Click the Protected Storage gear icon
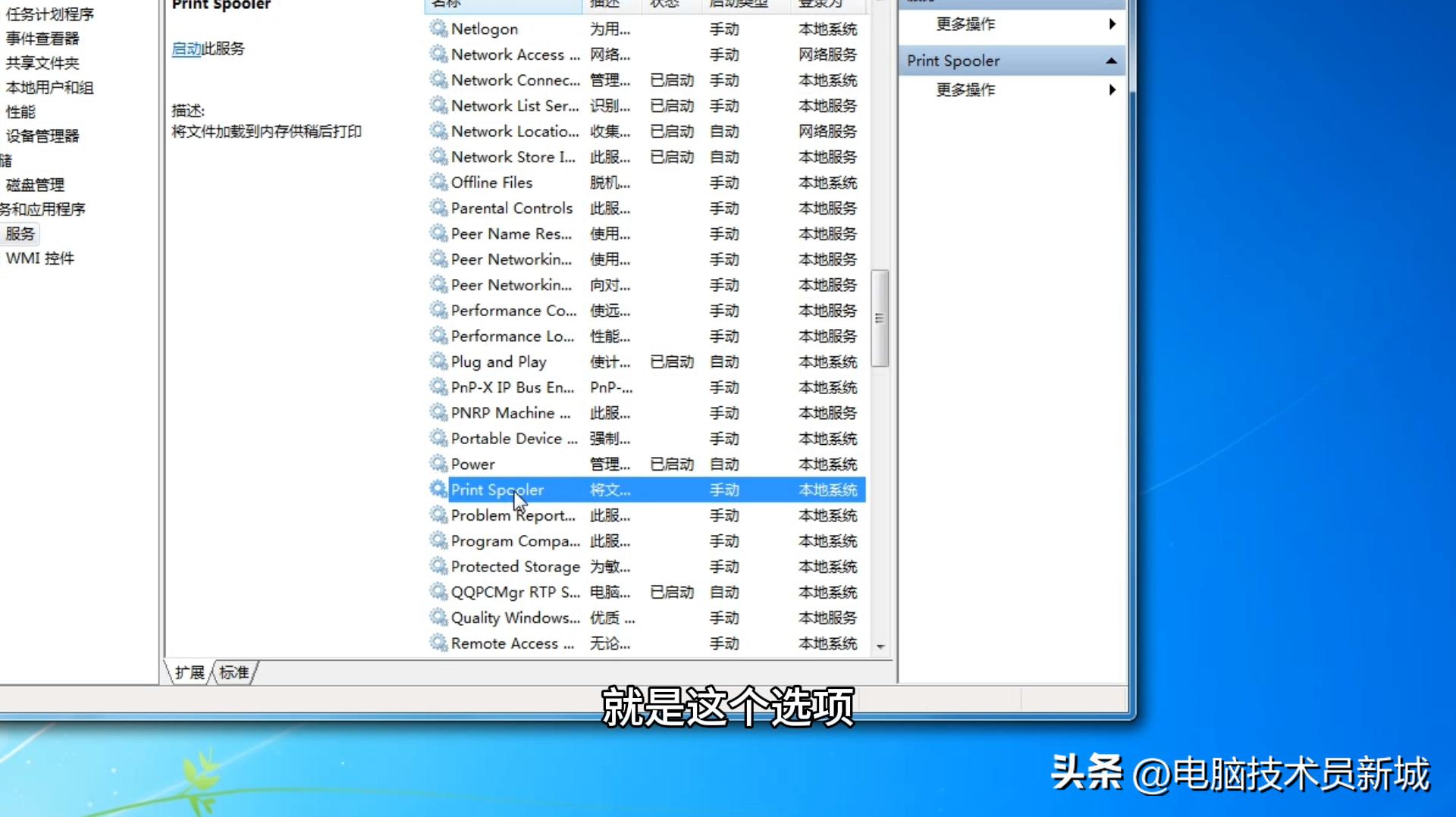This screenshot has width=1456, height=817. pyautogui.click(x=438, y=566)
